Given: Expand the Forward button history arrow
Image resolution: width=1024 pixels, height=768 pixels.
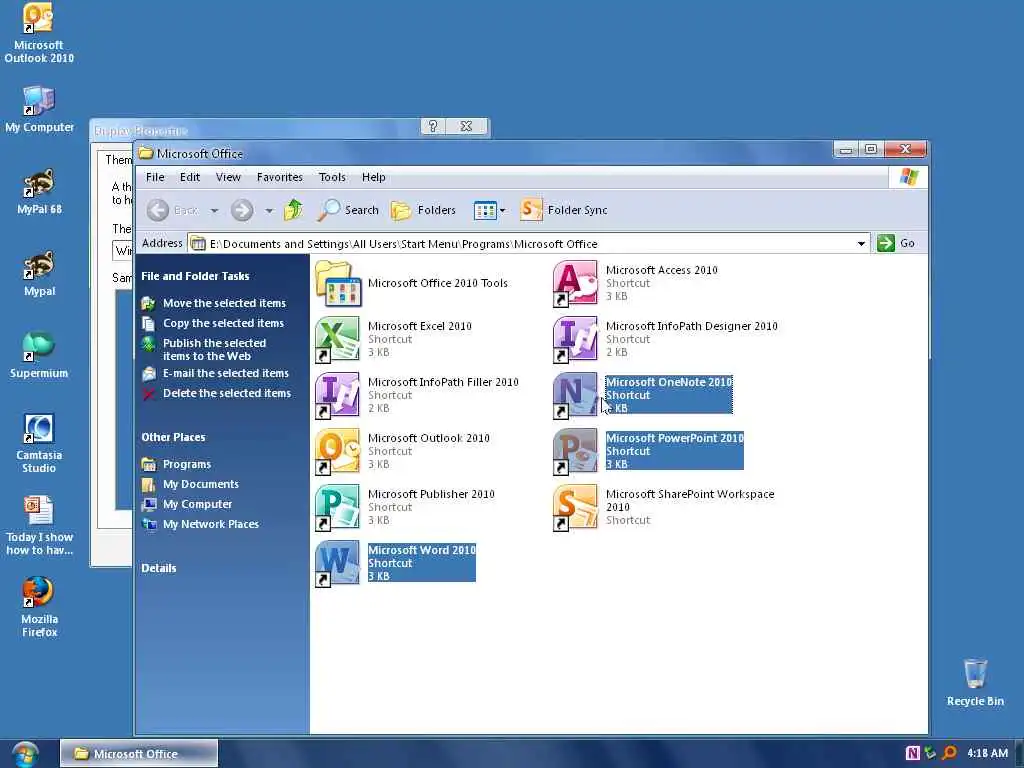Looking at the screenshot, I should pyautogui.click(x=269, y=211).
